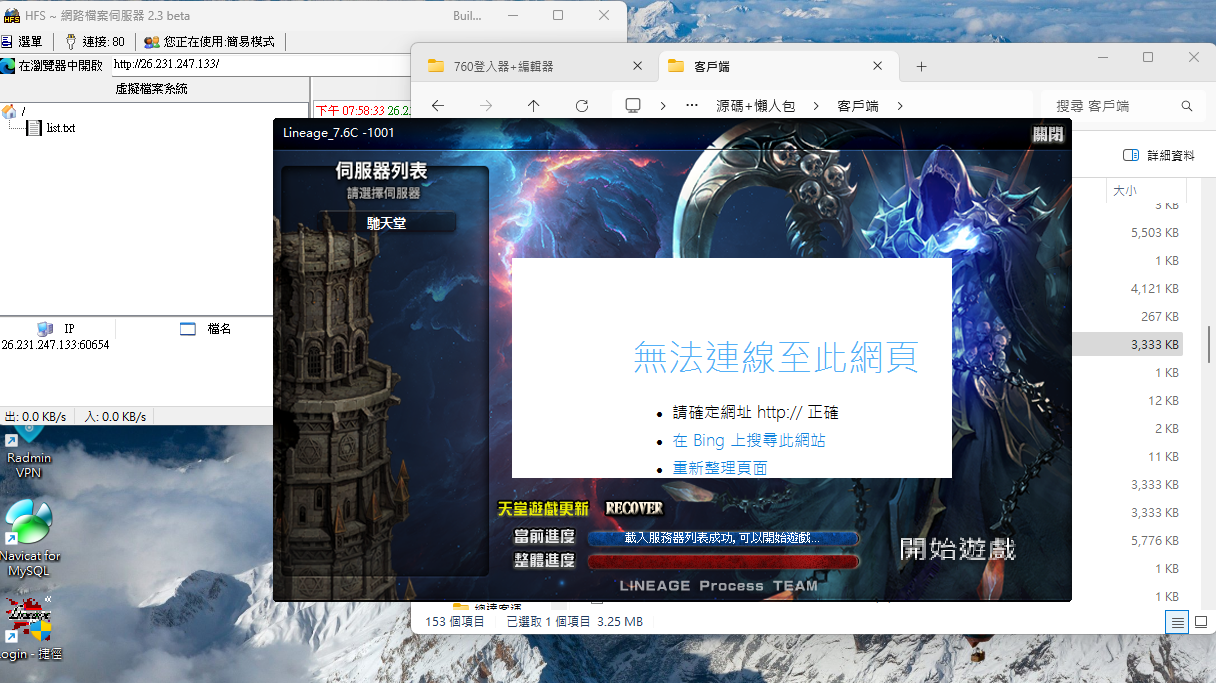Click 在瀏覽器中開啟 in HFS

click(52, 65)
